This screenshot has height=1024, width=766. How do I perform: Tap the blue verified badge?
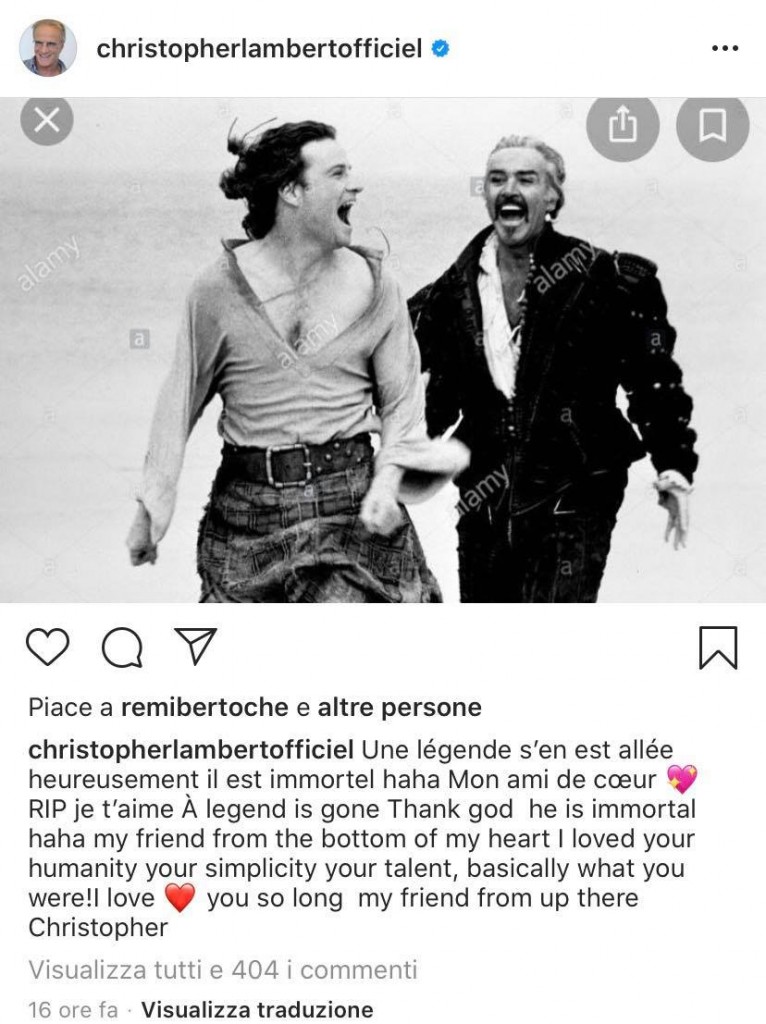coord(441,48)
